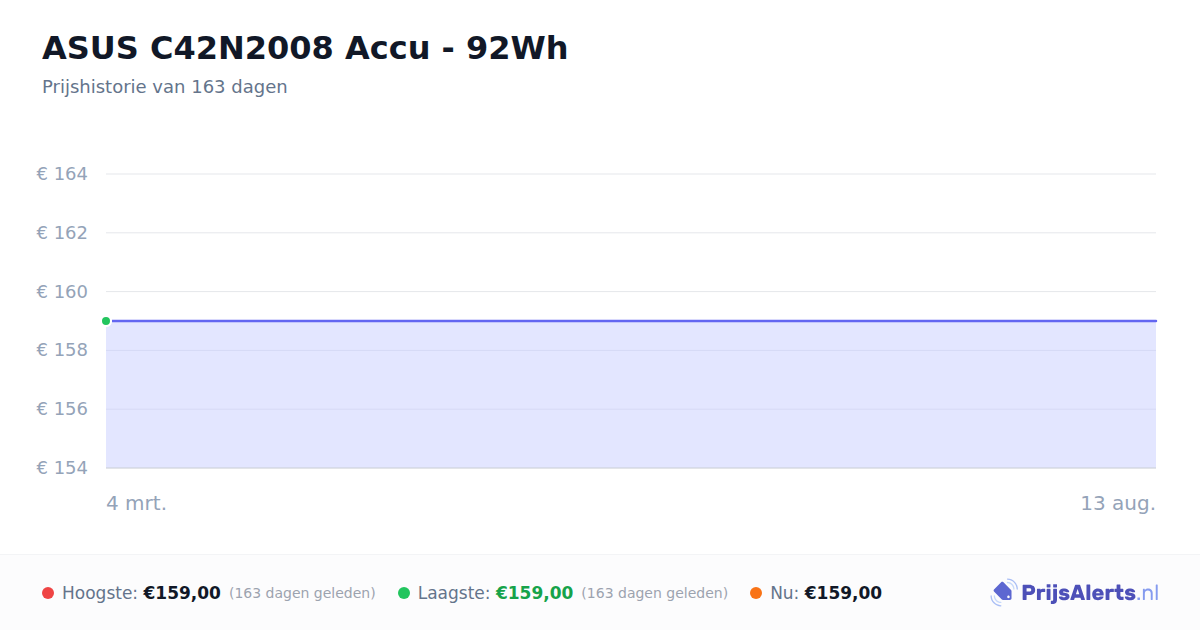Click the € 158 axis label
This screenshot has height=630, width=1200.
pyautogui.click(x=62, y=350)
